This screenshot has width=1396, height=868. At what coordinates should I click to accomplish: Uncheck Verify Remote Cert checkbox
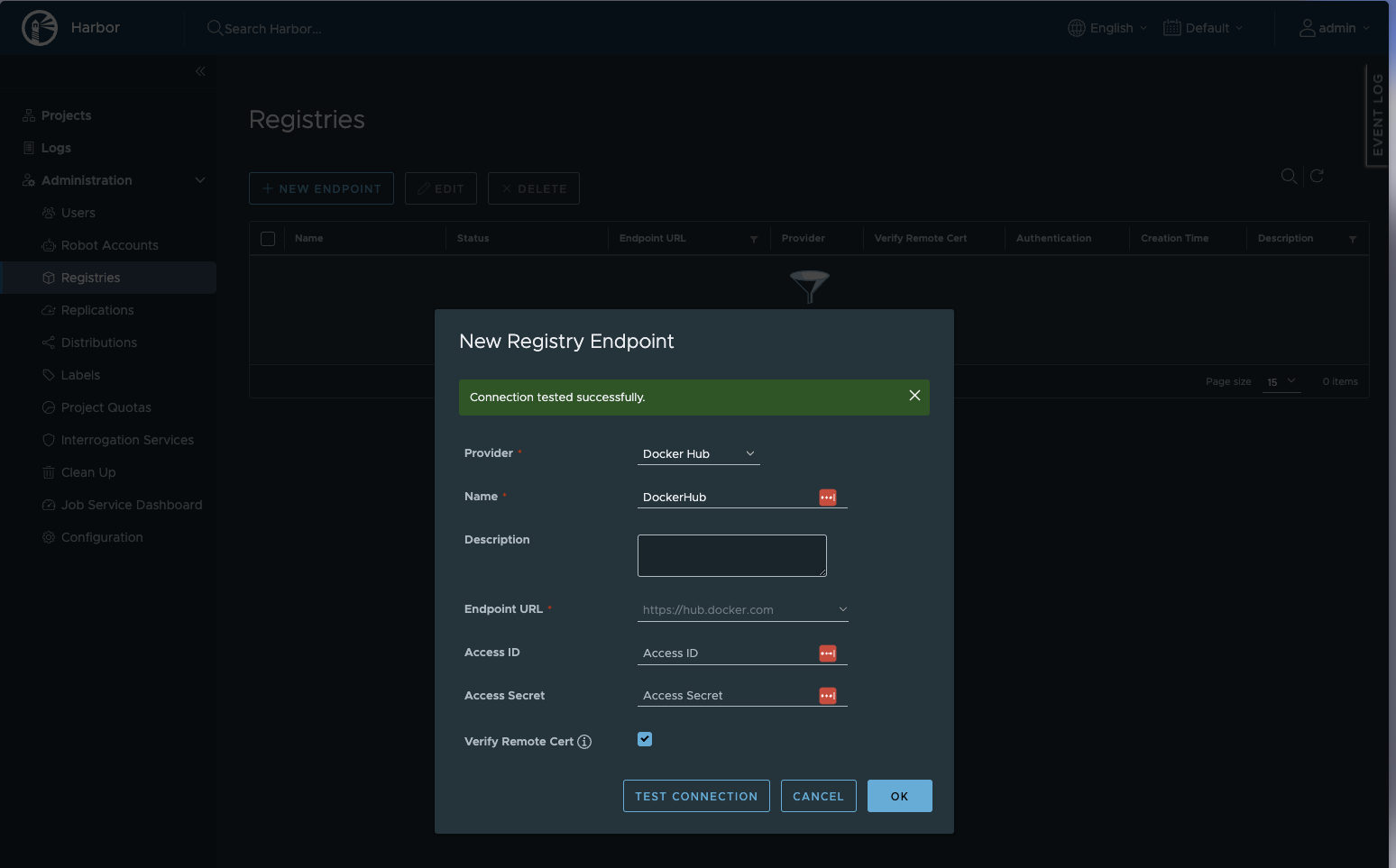tap(645, 739)
